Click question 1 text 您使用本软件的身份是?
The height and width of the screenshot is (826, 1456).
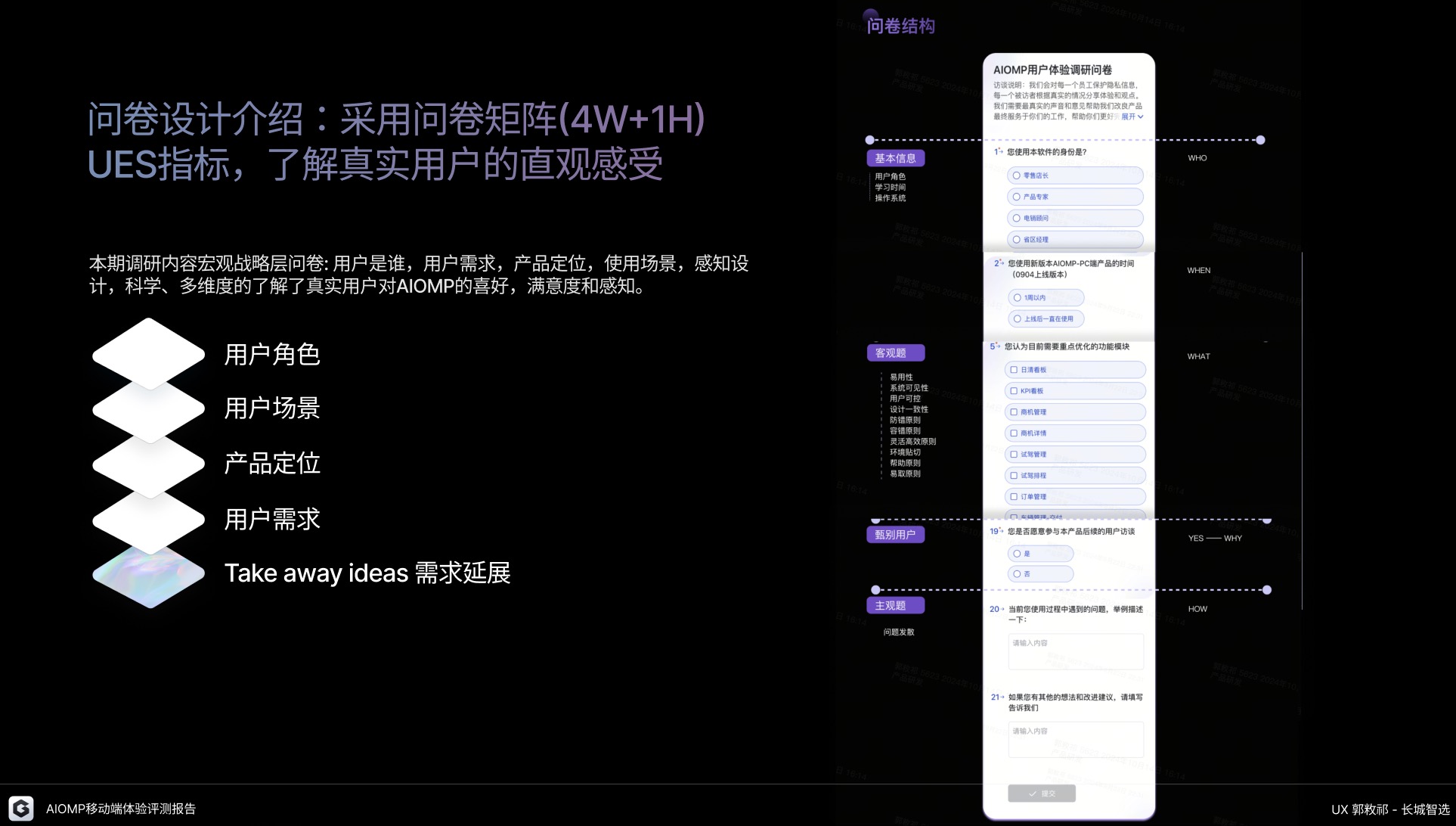[1046, 152]
